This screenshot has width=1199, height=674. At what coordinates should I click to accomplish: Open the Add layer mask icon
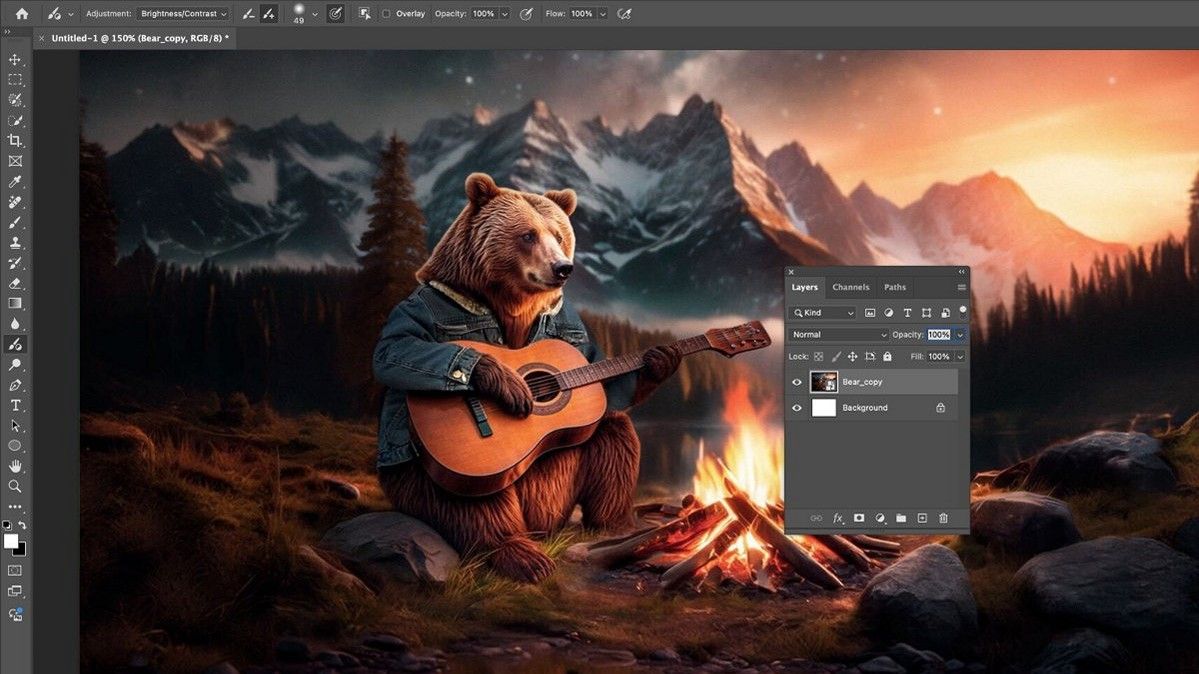pos(859,518)
